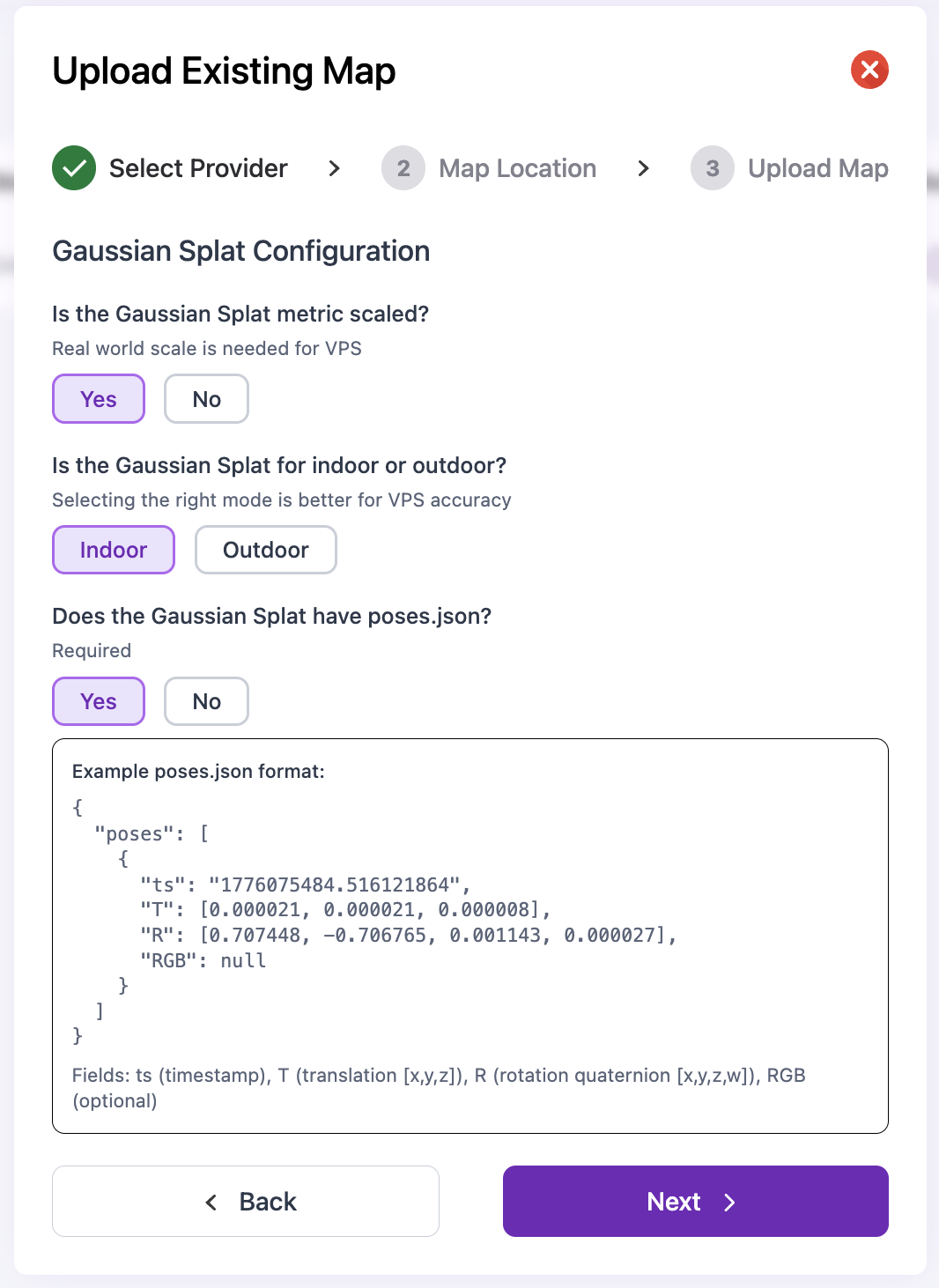Image resolution: width=939 pixels, height=1288 pixels.
Task: Choose the Indoor mode option
Action: (x=114, y=550)
